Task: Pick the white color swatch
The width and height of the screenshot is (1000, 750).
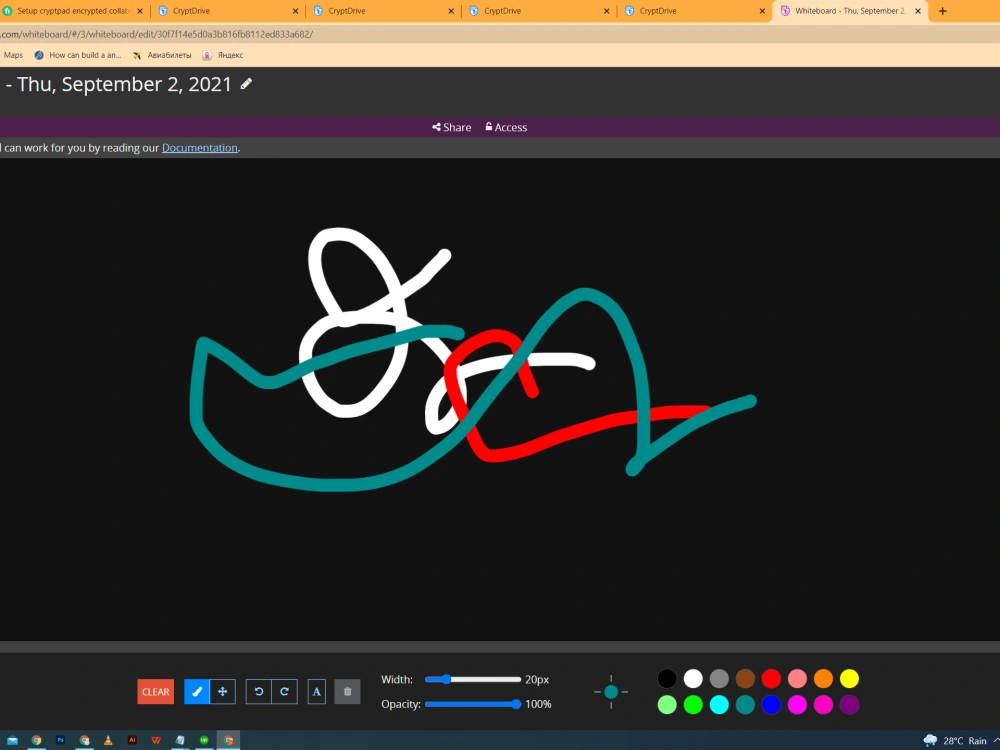Action: [x=693, y=679]
